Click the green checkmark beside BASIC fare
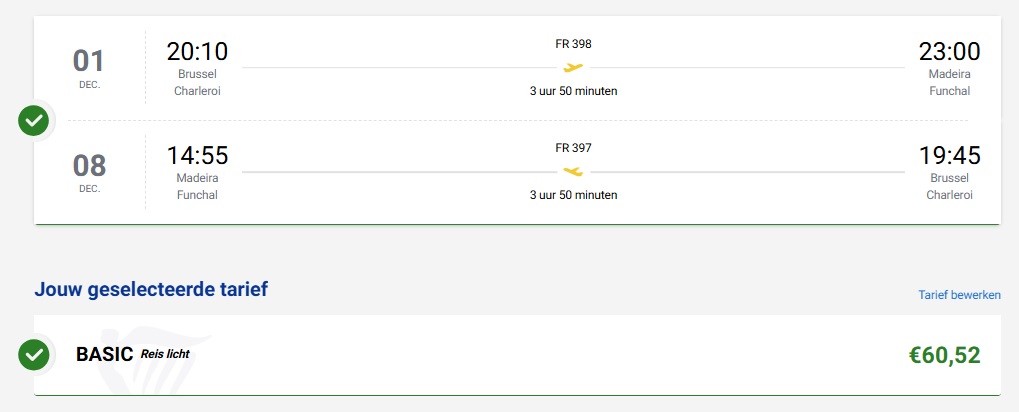 click(x=34, y=354)
